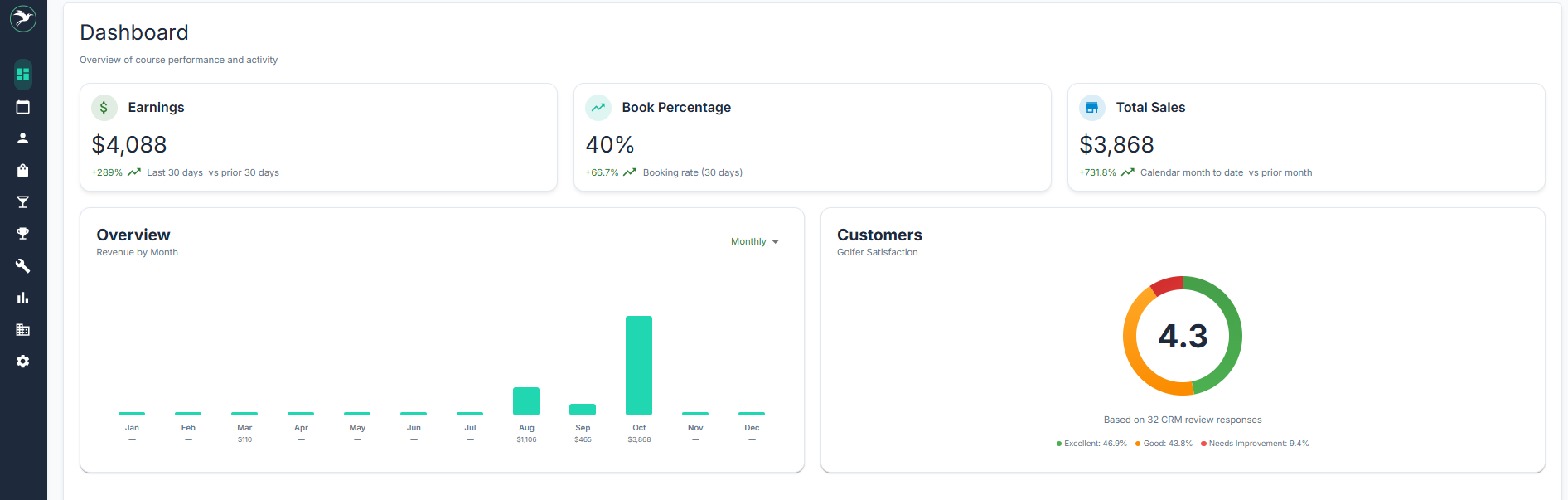Screen dimensions: 1568x500
Task: Click the Book Percentage card title
Action: click(676, 108)
